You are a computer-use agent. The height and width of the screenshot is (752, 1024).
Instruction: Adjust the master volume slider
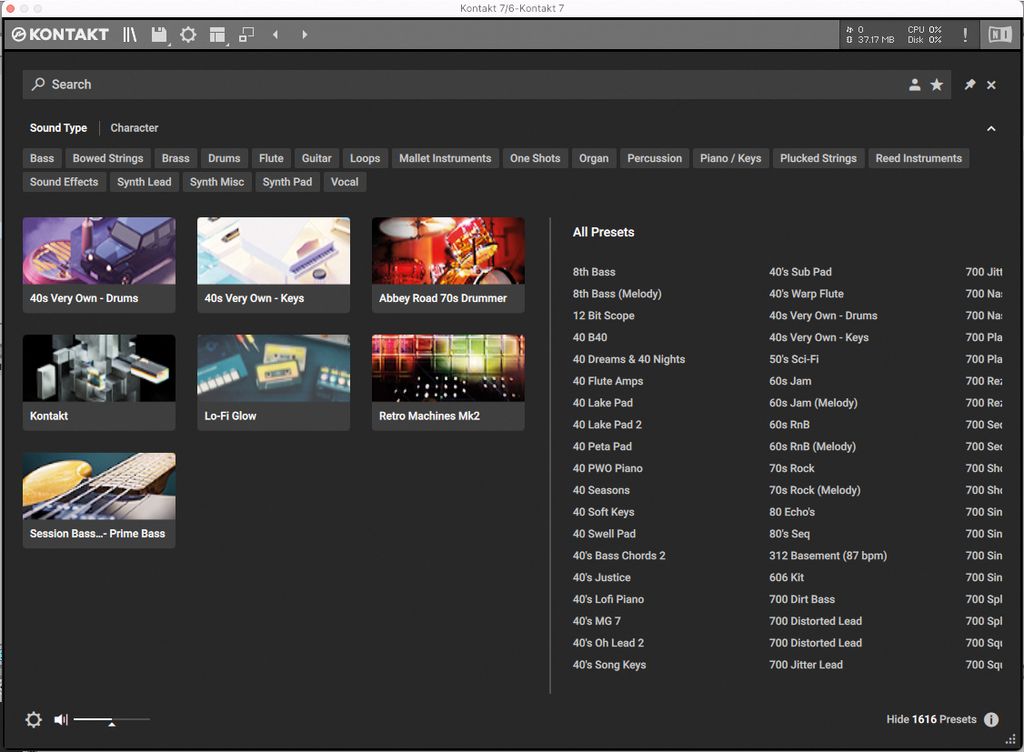click(x=112, y=719)
